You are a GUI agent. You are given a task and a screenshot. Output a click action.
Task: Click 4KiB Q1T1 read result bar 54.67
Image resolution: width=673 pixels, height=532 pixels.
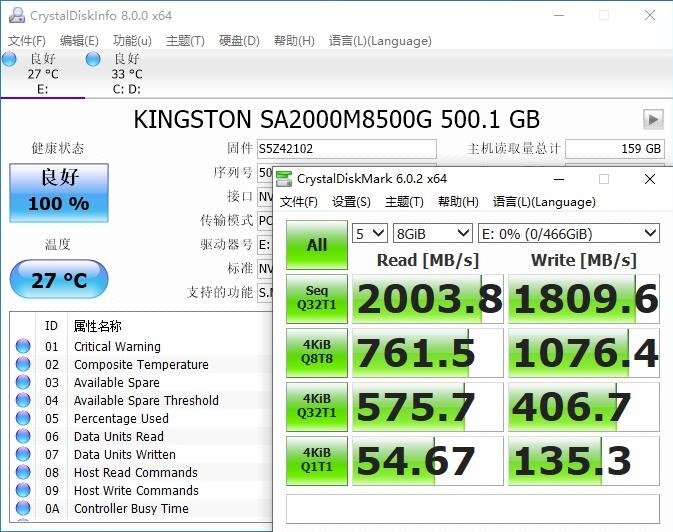427,461
